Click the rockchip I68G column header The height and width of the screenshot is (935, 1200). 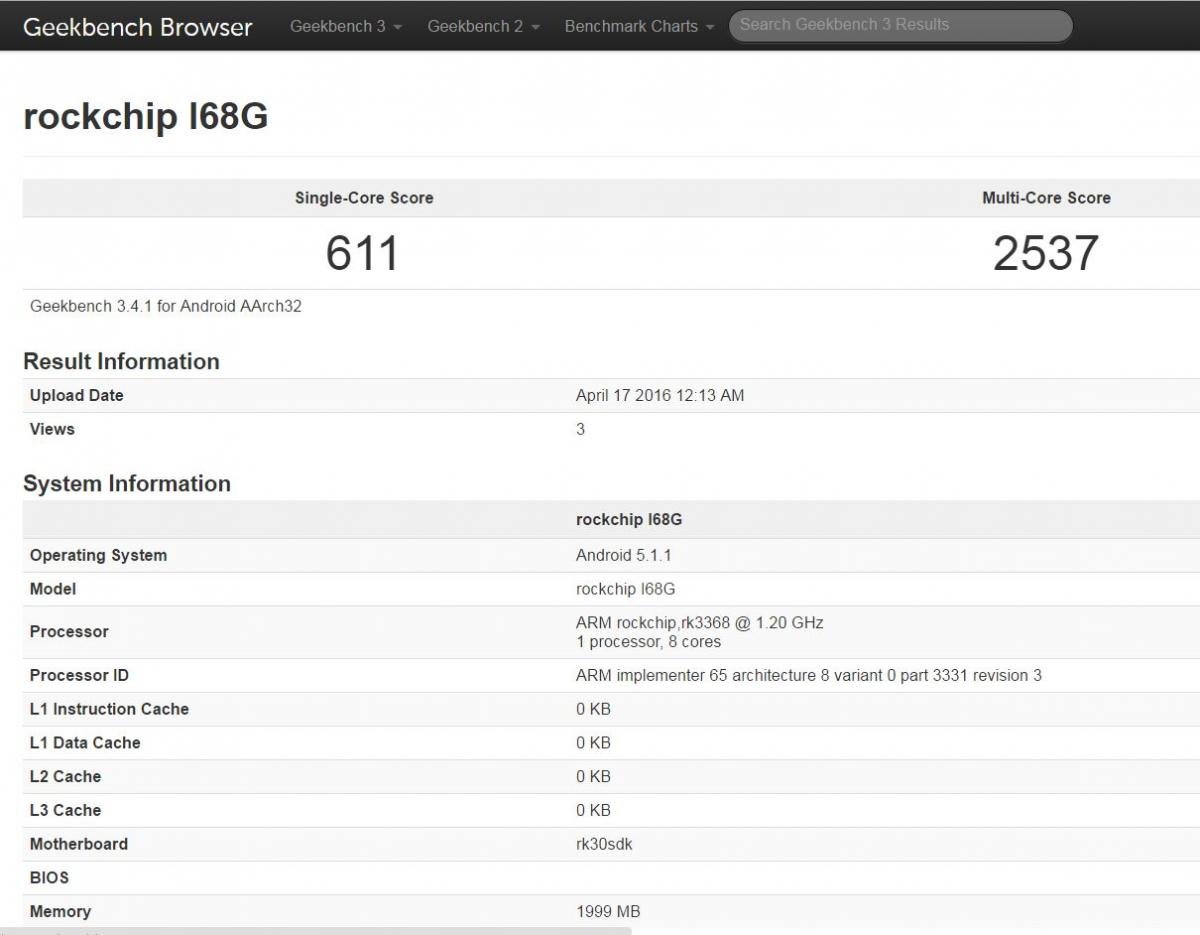pyautogui.click(x=629, y=519)
